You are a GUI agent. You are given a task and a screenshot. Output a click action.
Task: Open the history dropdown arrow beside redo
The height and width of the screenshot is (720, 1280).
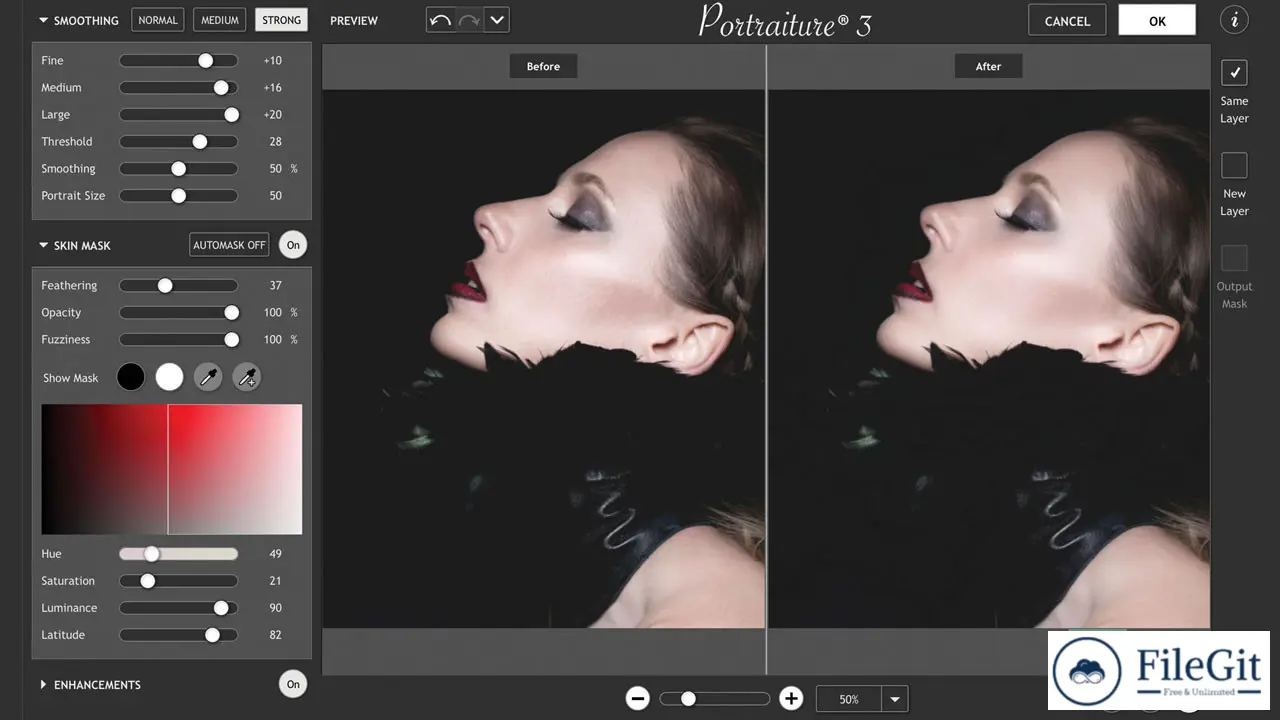tap(496, 20)
